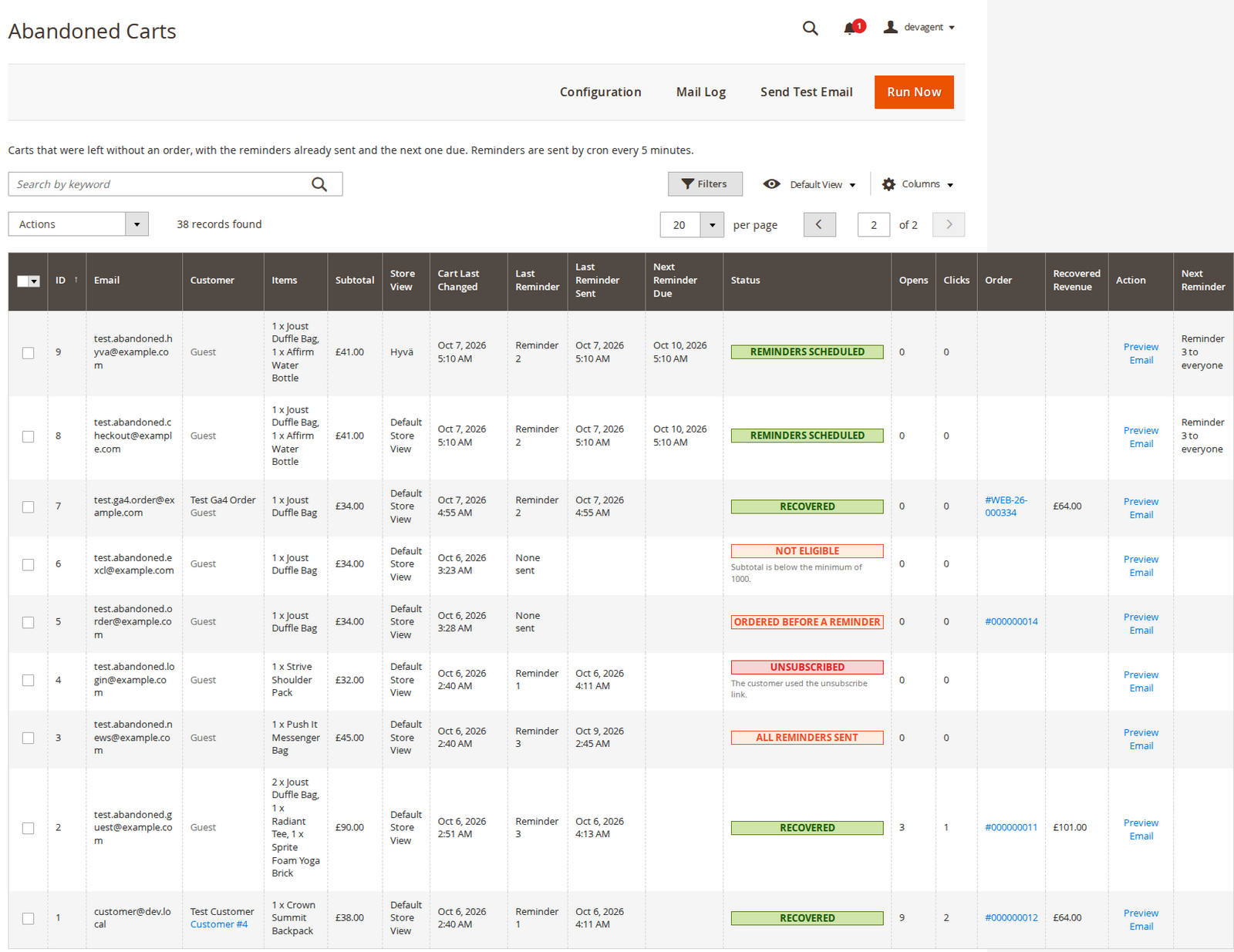
Task: Preview Email for cart ID 9
Action: tap(1141, 354)
